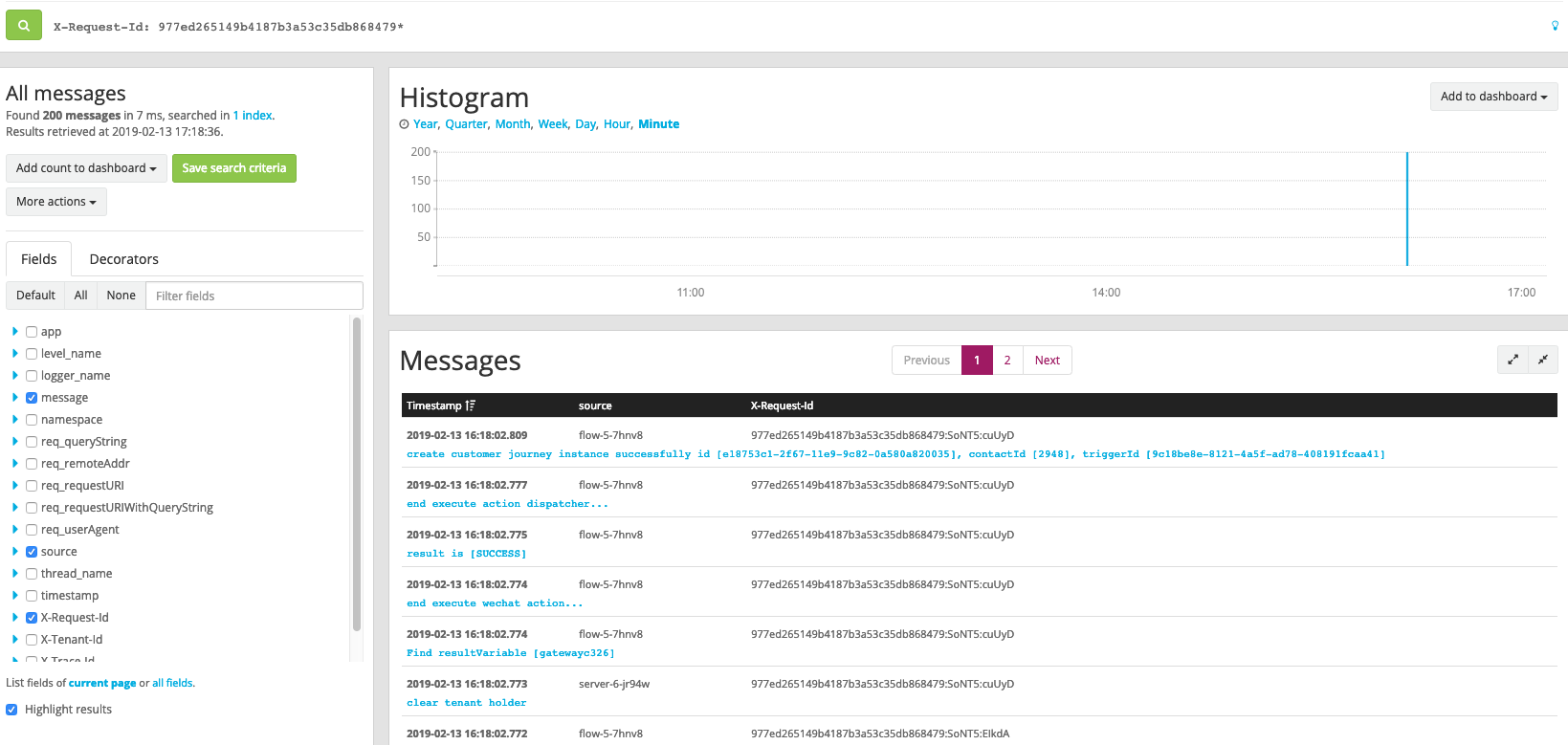The height and width of the screenshot is (745, 1568).
Task: Click the X-Request-Id column header
Action: click(x=782, y=405)
